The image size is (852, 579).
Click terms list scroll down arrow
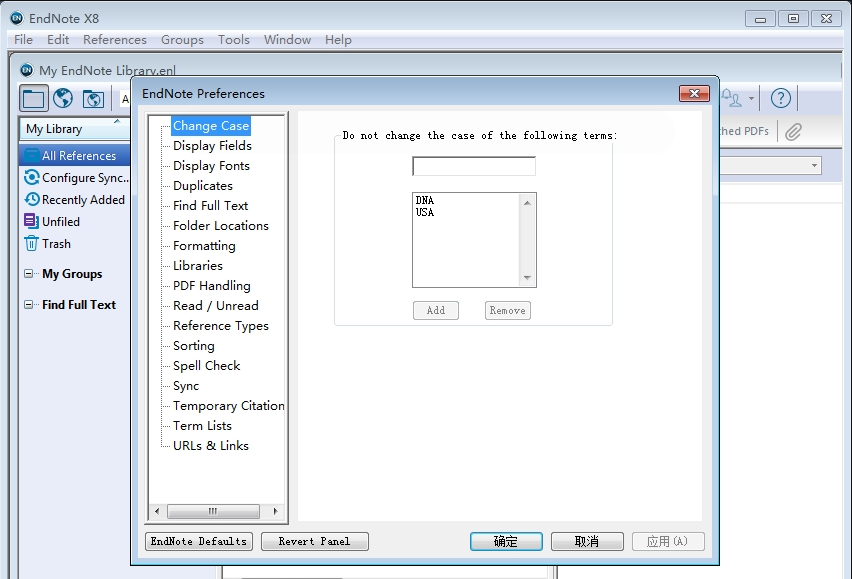[527, 278]
